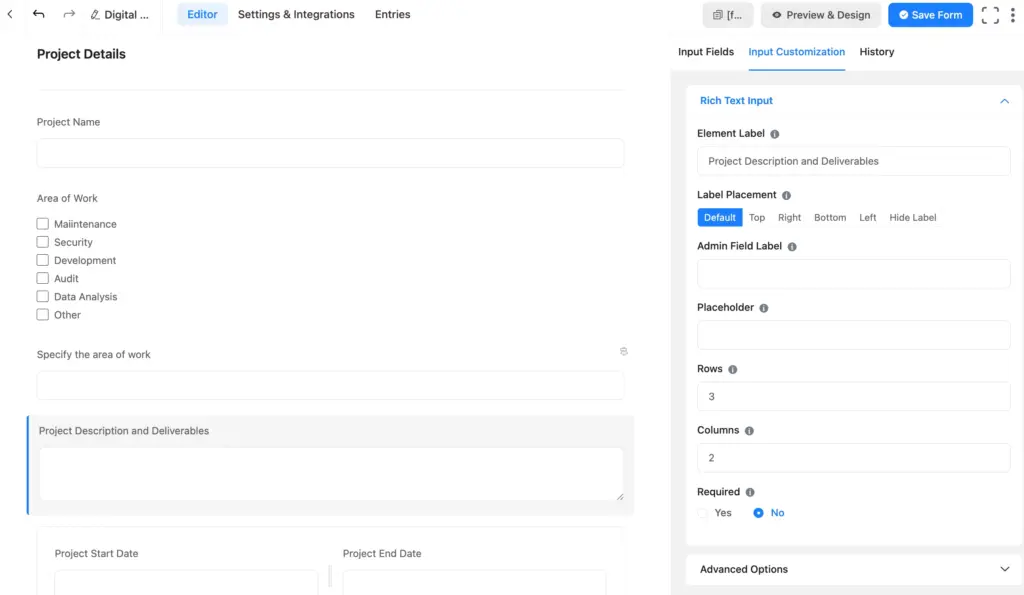Redo the last change
This screenshot has height=595, width=1024.
69,14
